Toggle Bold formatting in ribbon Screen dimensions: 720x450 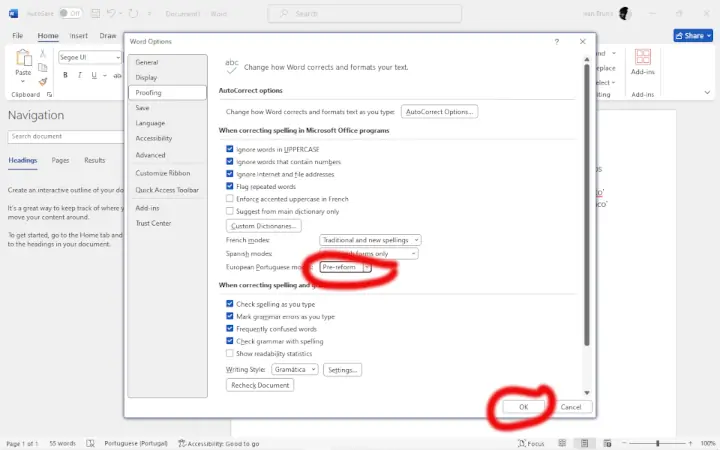[x=65, y=75]
